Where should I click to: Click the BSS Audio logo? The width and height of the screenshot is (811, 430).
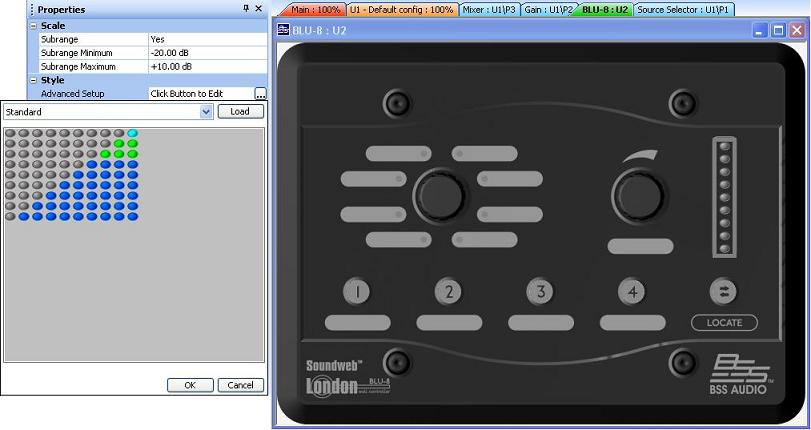click(x=739, y=376)
